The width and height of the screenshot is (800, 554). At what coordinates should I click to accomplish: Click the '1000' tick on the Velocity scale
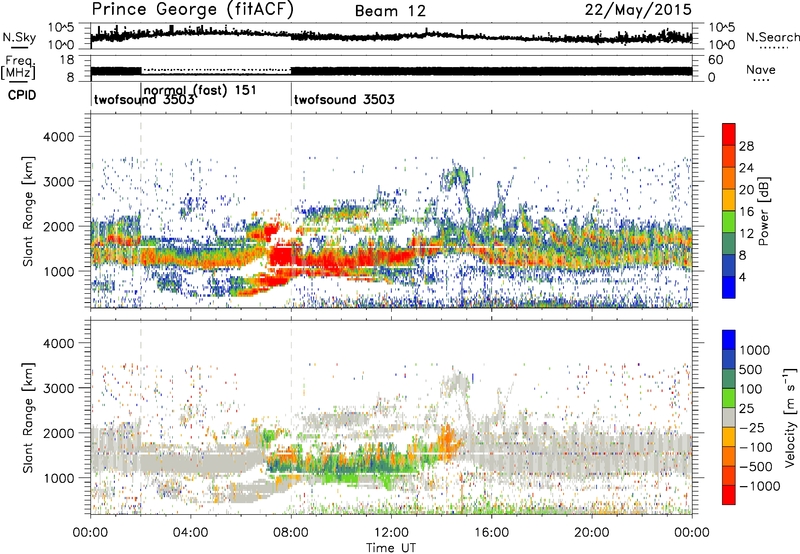(755, 350)
